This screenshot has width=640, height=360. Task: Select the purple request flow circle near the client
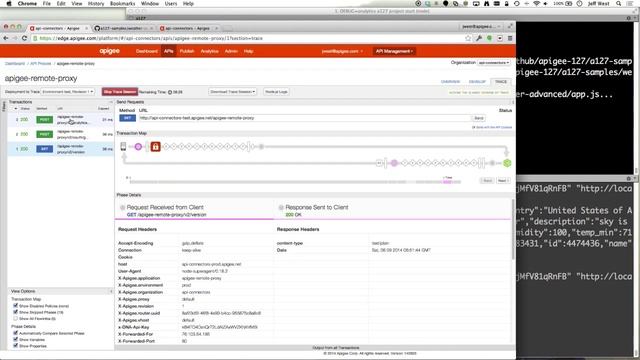138,147
